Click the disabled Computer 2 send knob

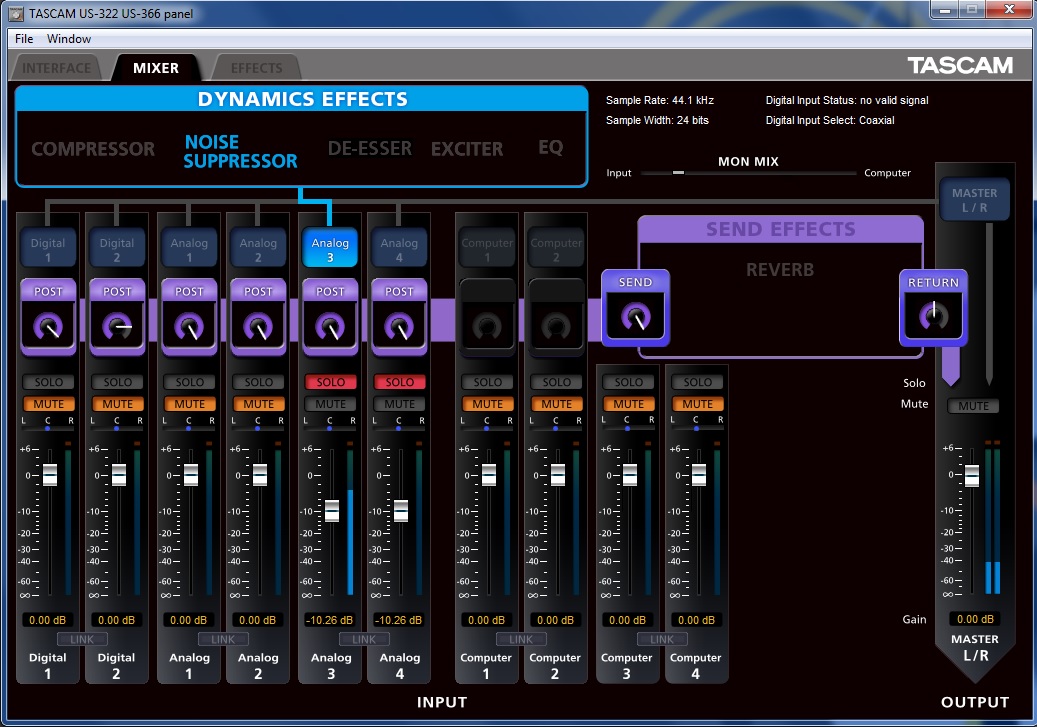(556, 326)
